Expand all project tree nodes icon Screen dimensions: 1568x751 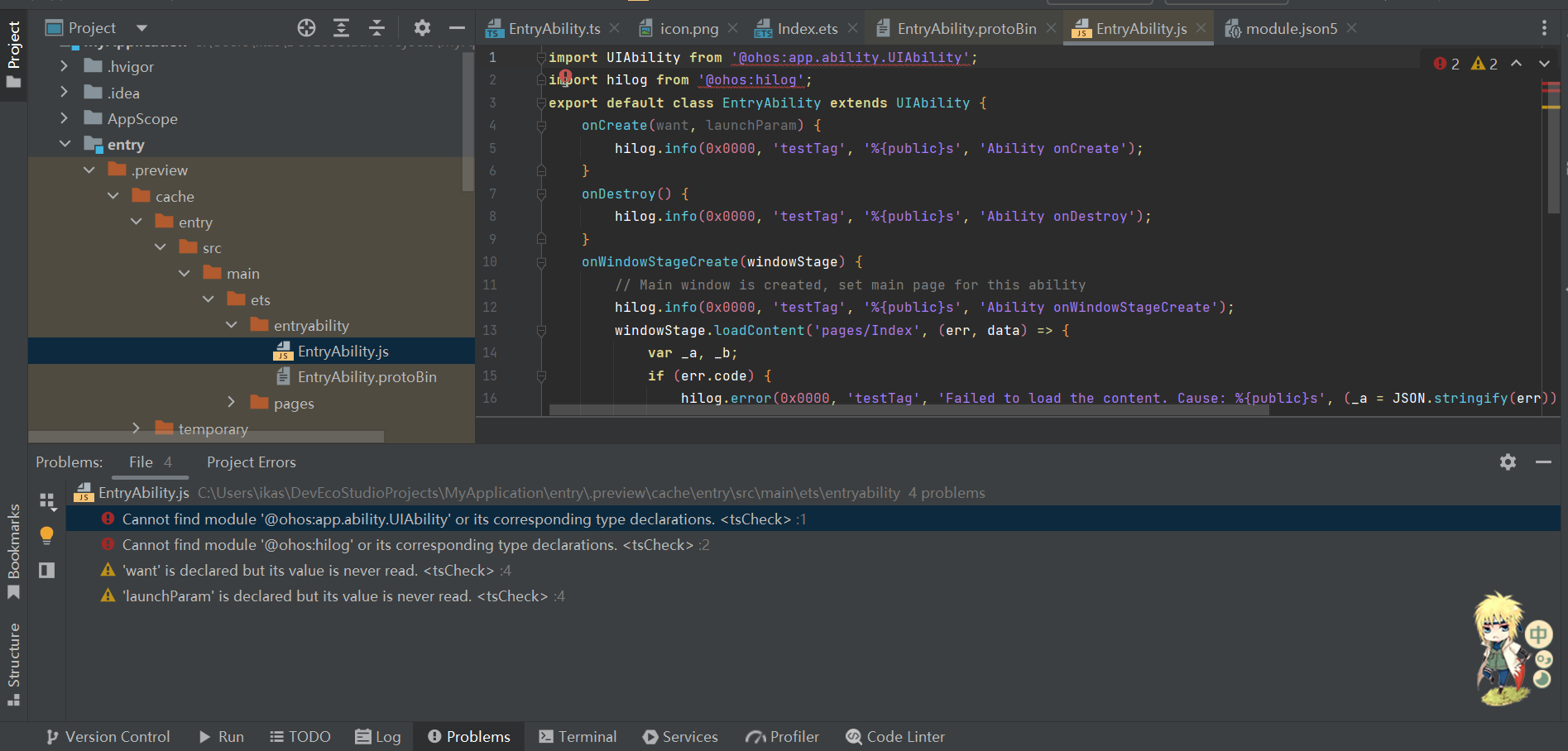pyautogui.click(x=341, y=28)
